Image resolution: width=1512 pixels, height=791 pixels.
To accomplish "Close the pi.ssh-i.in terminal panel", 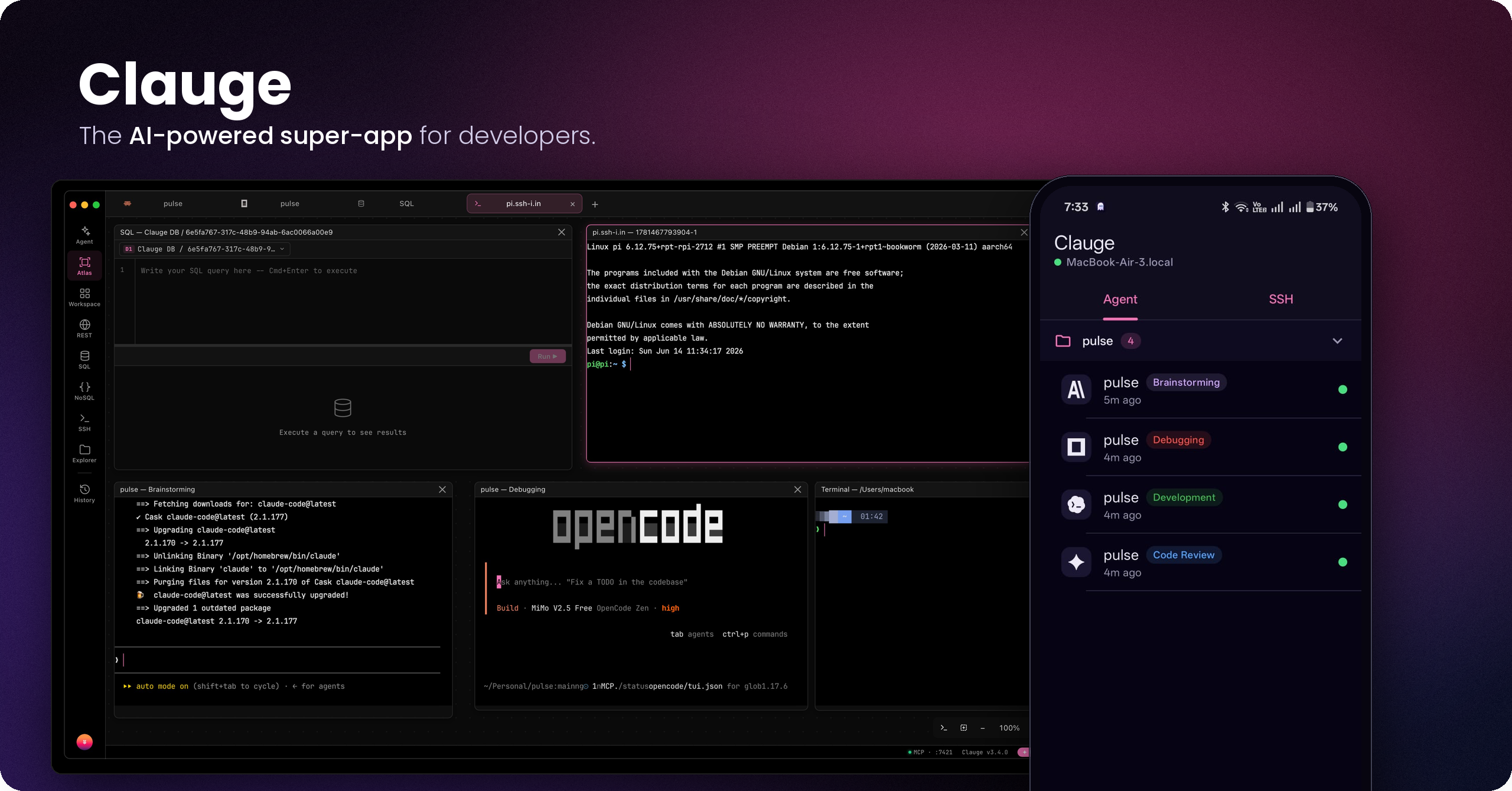I will [1024, 233].
